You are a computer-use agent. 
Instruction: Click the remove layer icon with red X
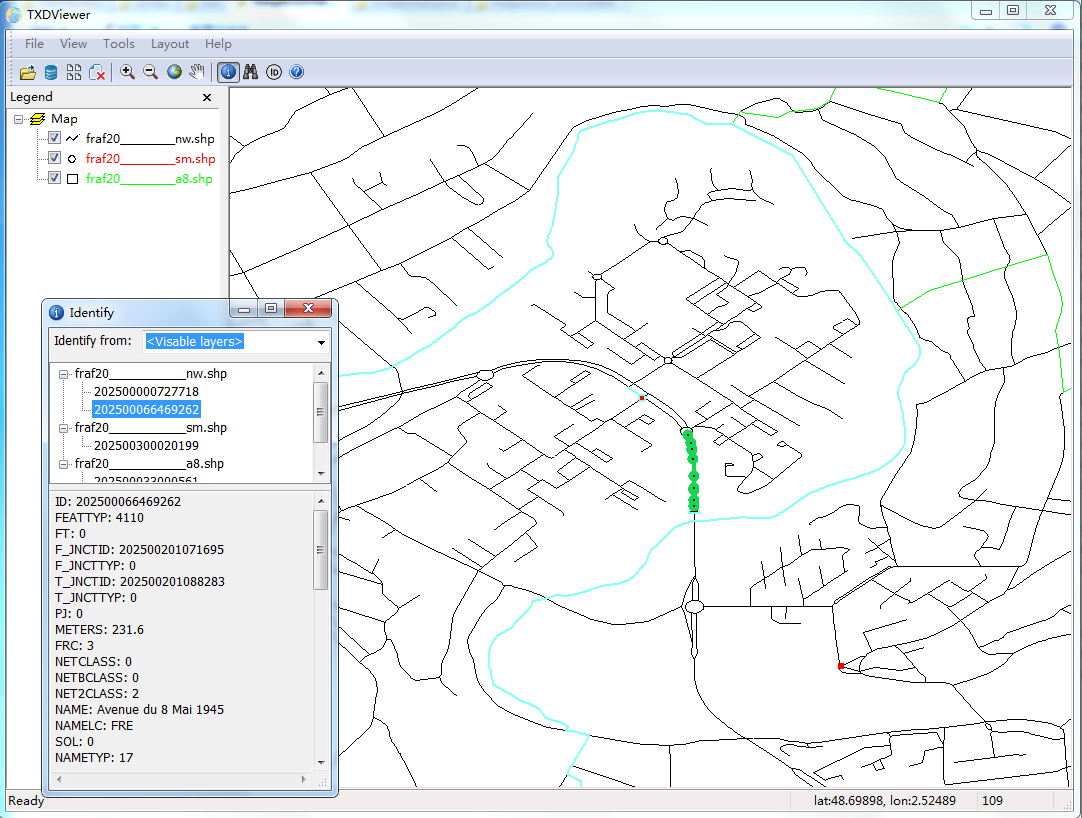(97, 72)
